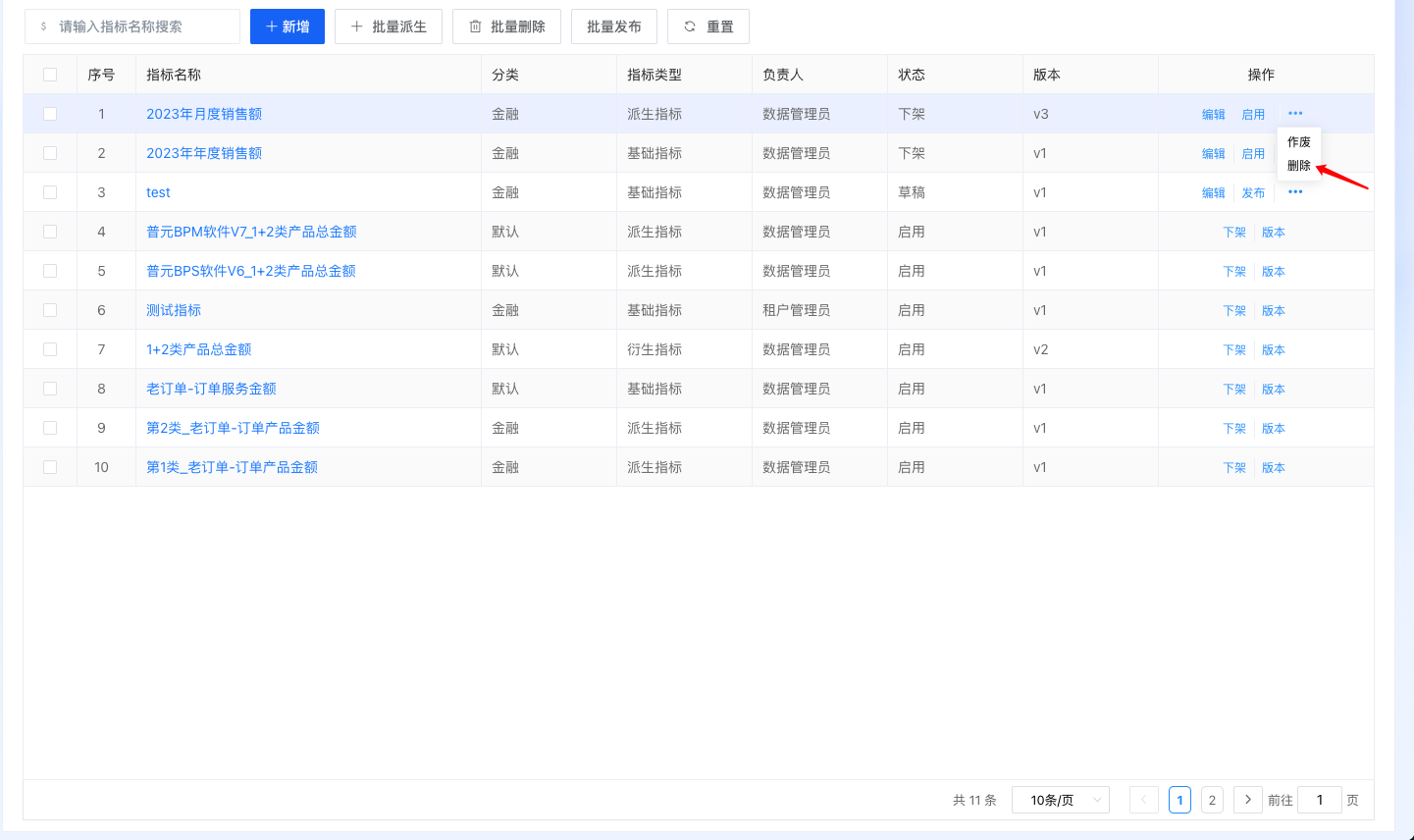Image resolution: width=1414 pixels, height=840 pixels.
Task: Select checkbox for 测试指标 row
Action: click(50, 310)
